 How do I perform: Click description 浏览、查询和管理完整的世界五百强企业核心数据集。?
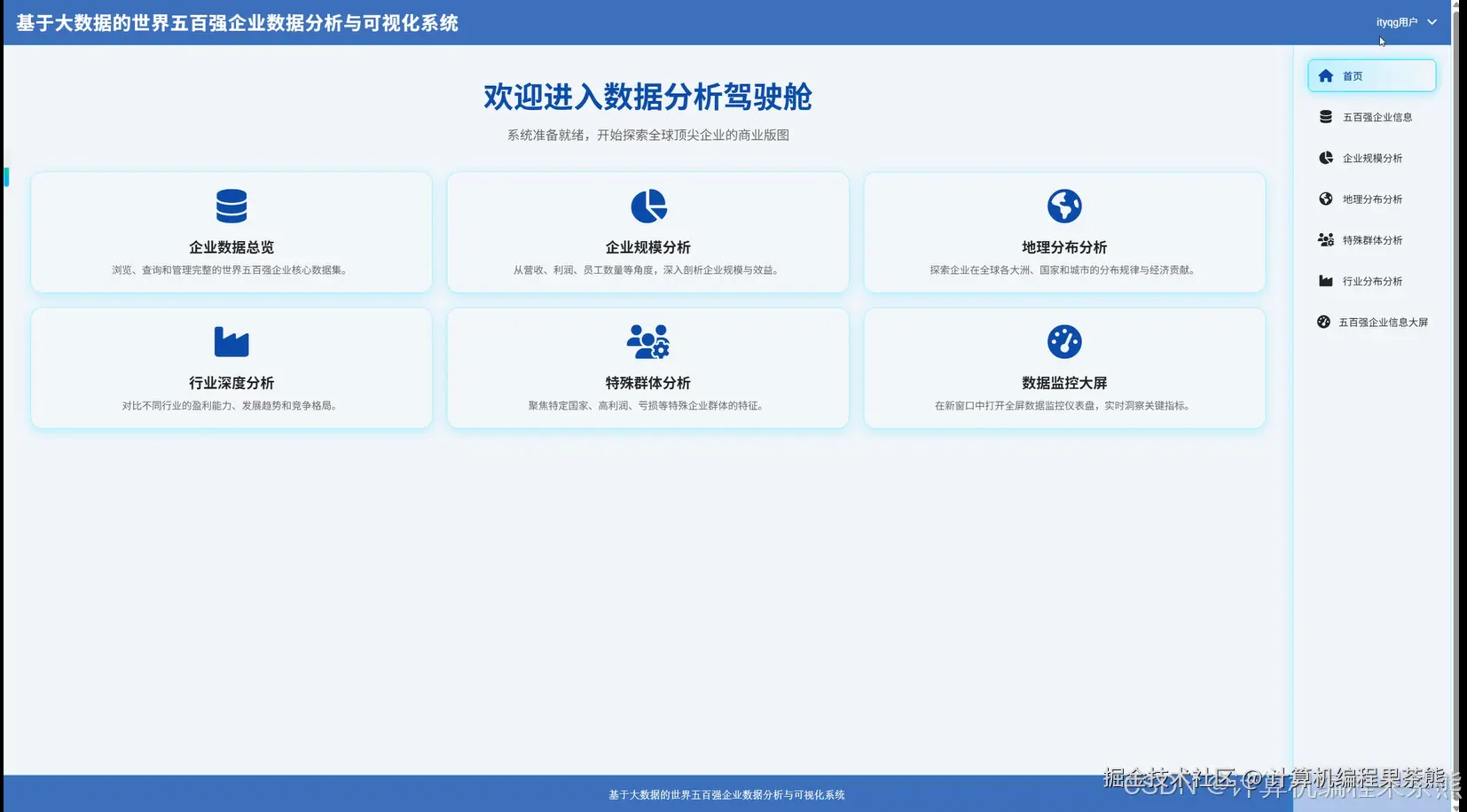[231, 269]
